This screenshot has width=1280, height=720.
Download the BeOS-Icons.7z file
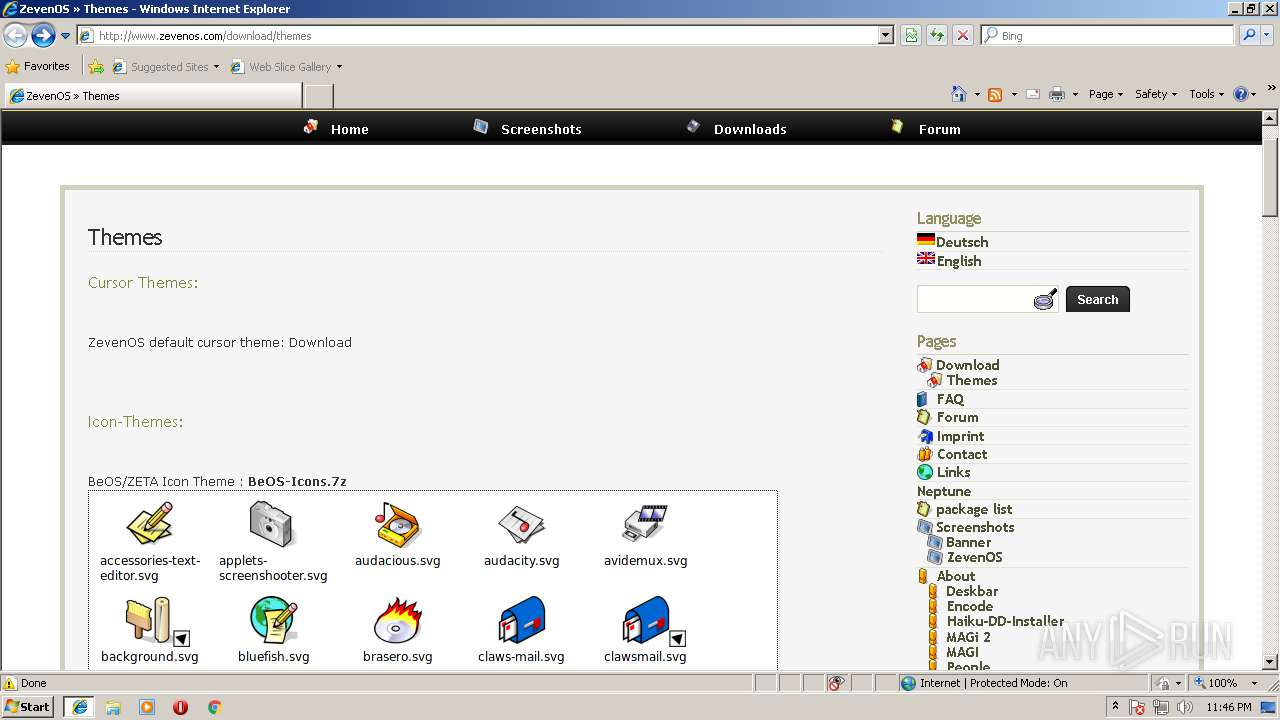click(x=297, y=482)
